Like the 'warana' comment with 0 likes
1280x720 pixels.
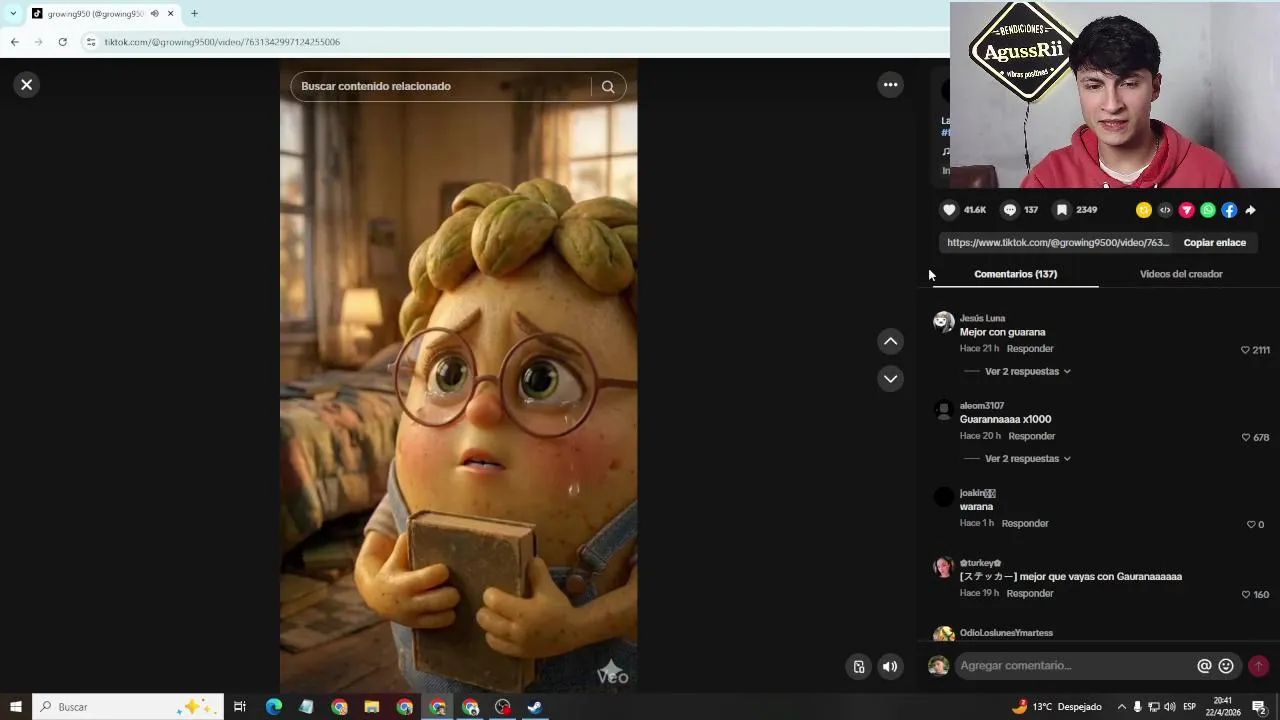click(x=1251, y=524)
